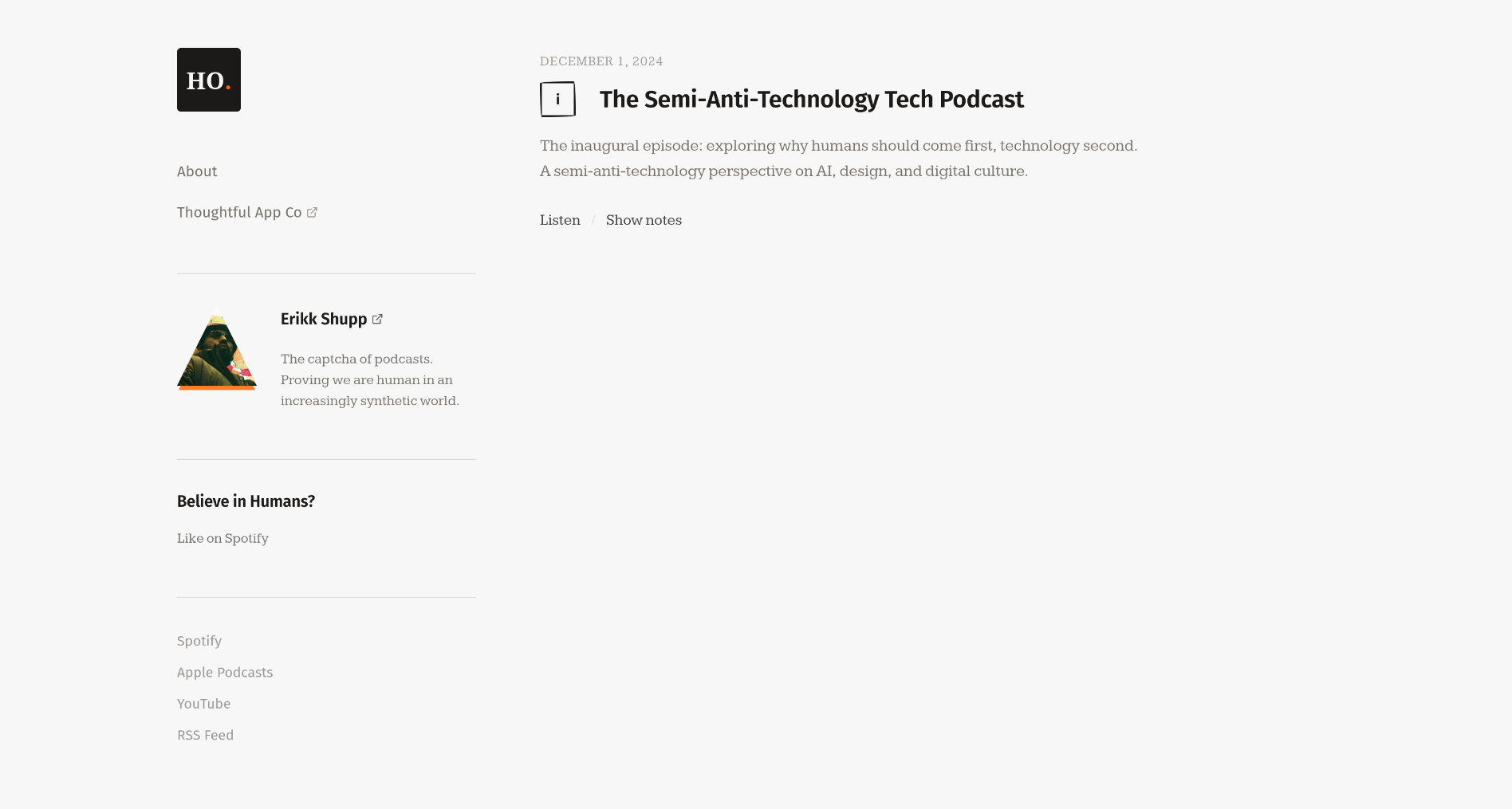Open the Thoughtful App Co link

point(239,212)
